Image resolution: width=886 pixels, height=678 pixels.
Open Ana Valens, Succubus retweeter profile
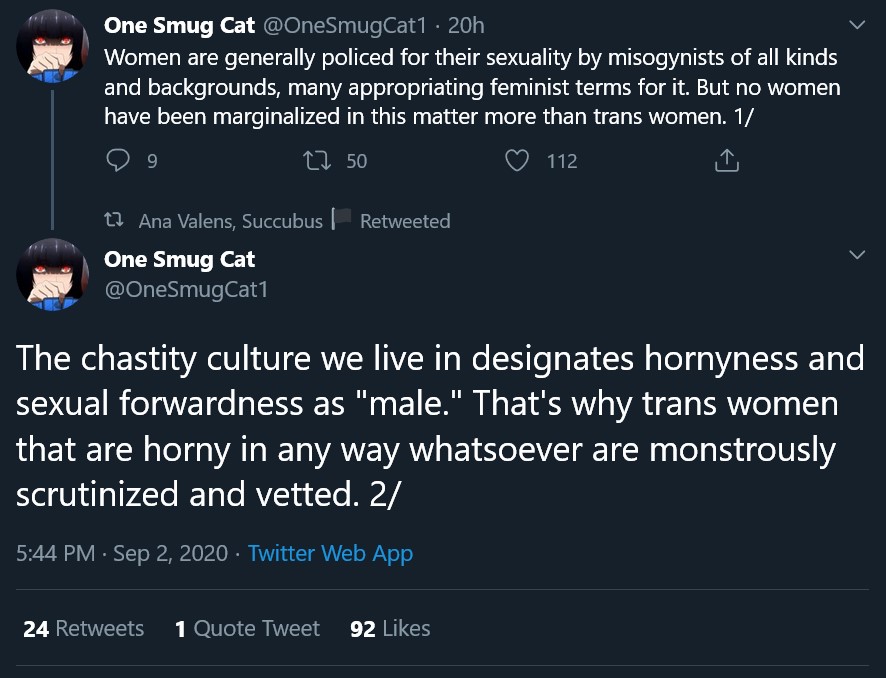(x=231, y=221)
